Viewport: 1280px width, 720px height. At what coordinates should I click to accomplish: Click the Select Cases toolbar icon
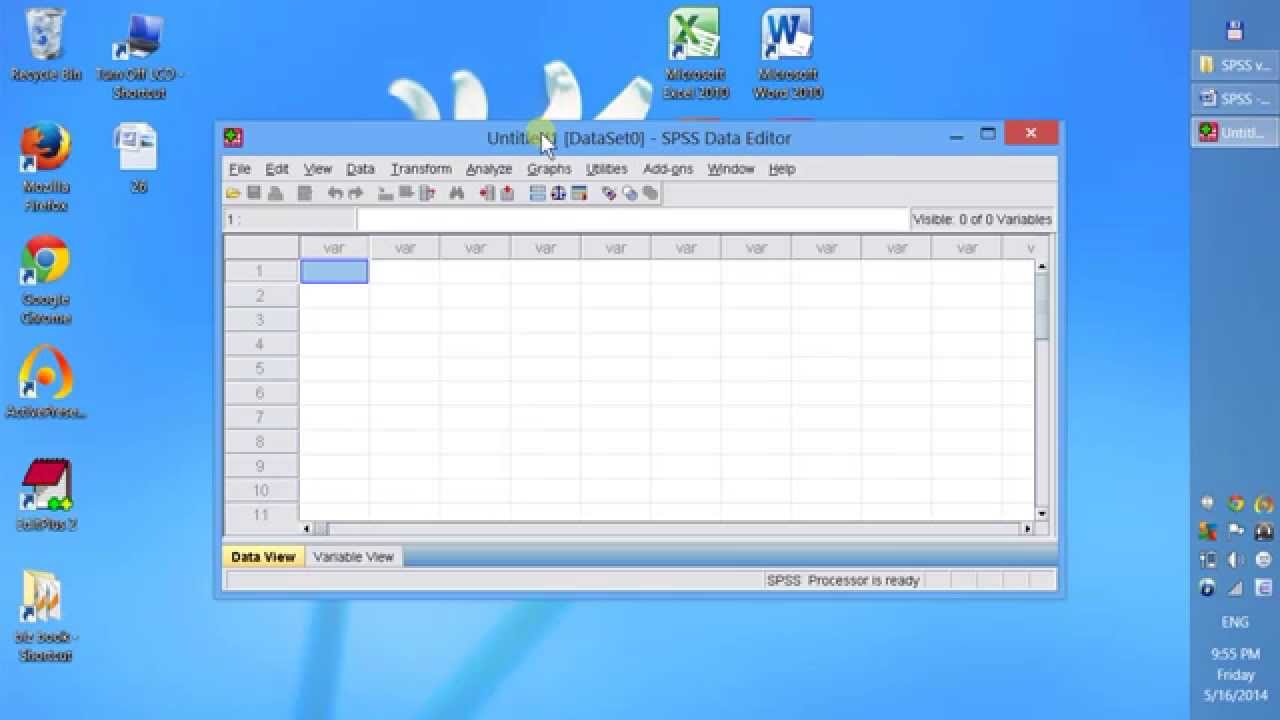pyautogui.click(x=578, y=193)
